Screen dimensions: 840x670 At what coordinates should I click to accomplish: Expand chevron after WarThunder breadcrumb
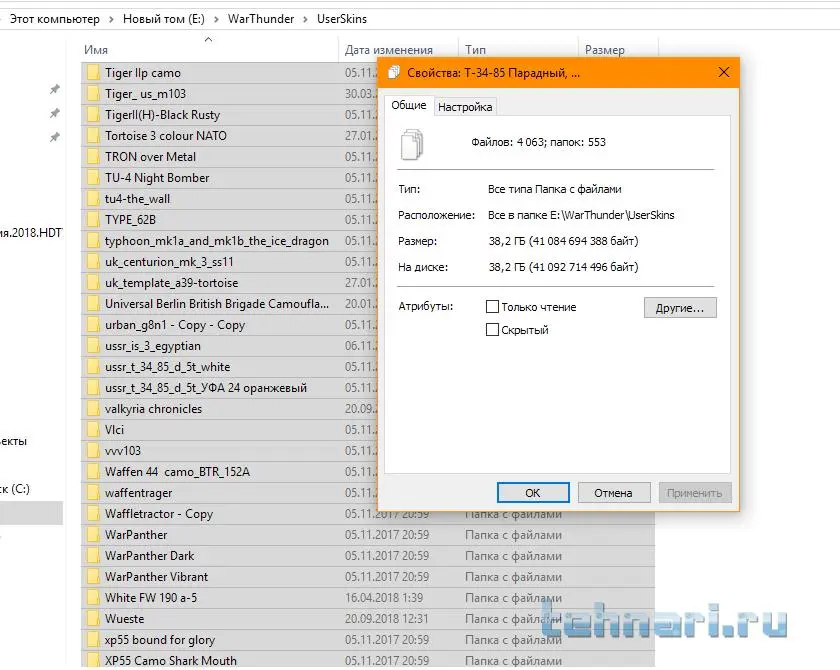click(305, 19)
